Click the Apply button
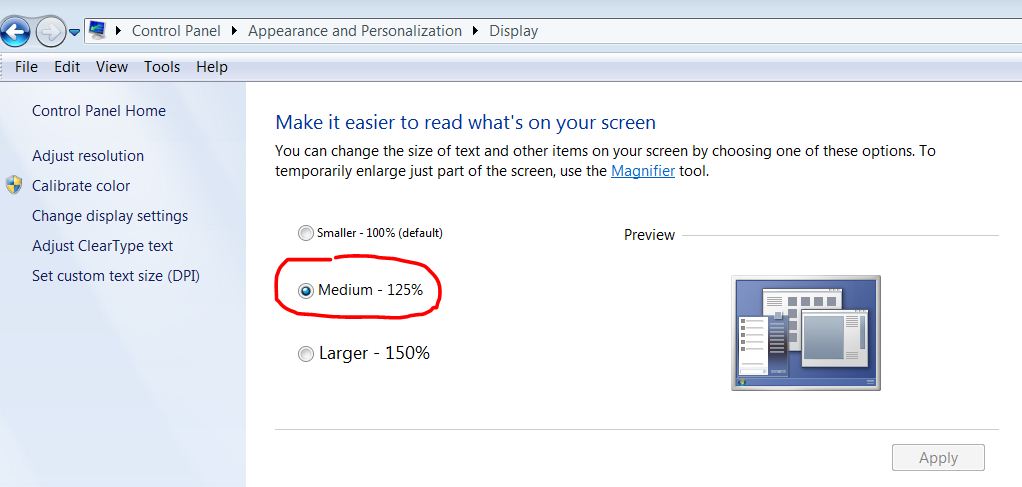The width and height of the screenshot is (1022, 487). [938, 458]
